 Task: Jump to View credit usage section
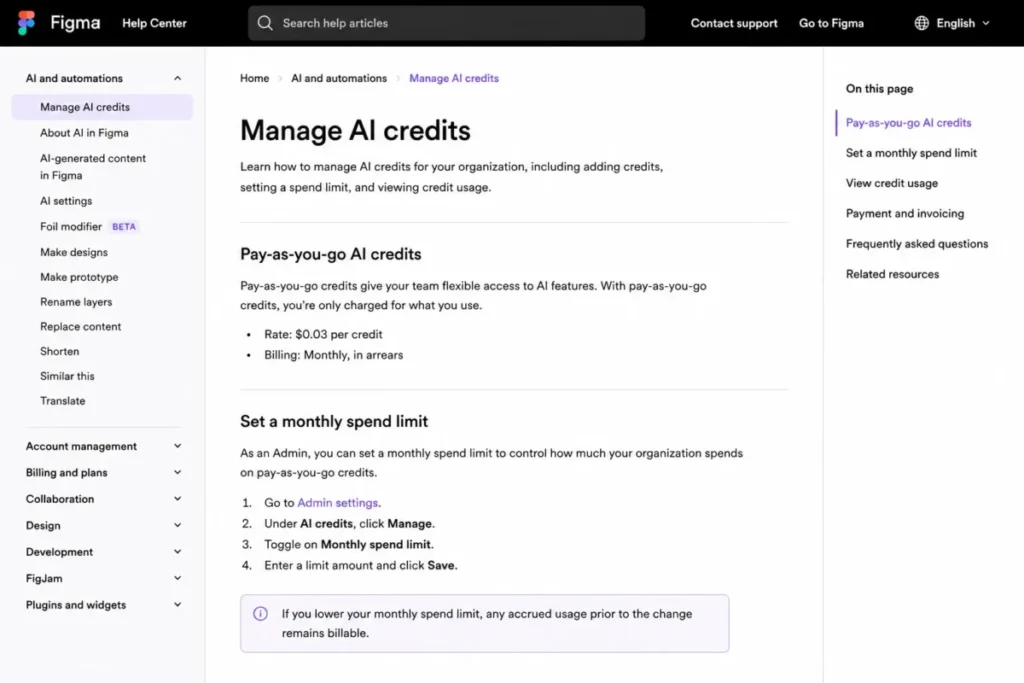tap(891, 183)
